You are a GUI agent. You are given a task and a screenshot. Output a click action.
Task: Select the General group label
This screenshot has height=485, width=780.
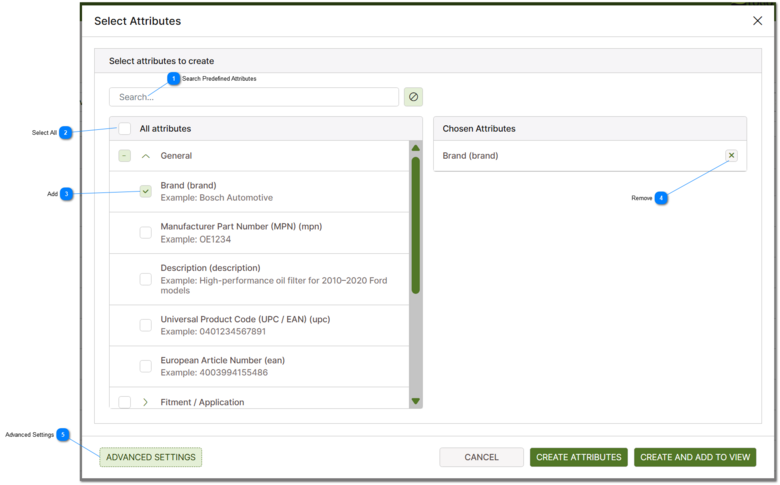176,156
